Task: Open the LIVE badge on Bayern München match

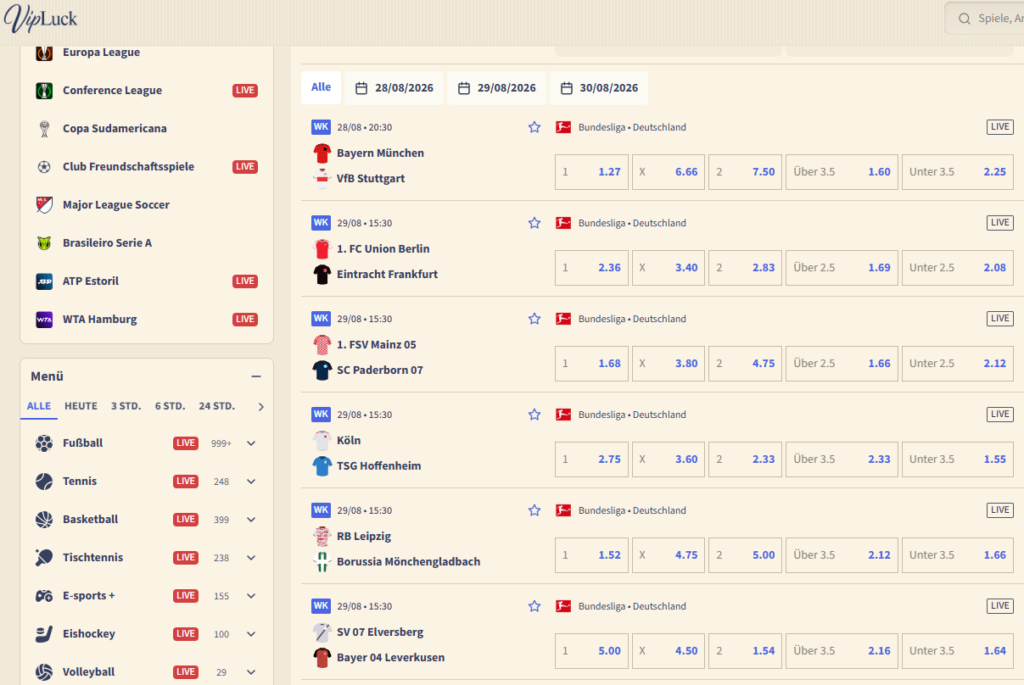Action: click(1000, 127)
